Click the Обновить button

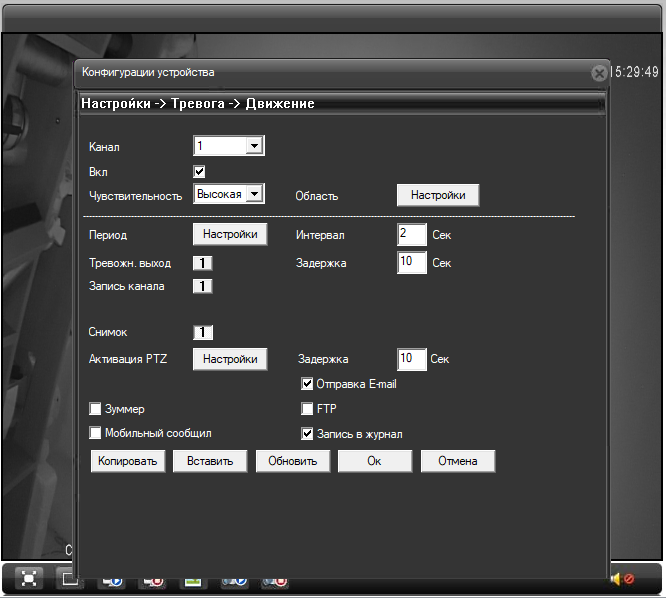(x=292, y=461)
